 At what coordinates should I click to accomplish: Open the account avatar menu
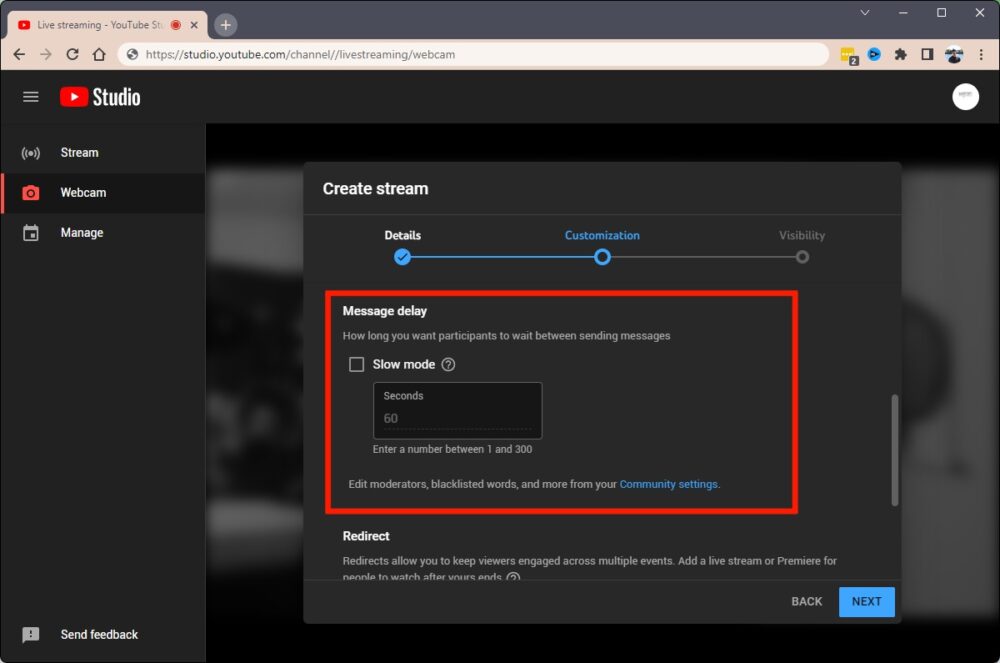[x=965, y=97]
